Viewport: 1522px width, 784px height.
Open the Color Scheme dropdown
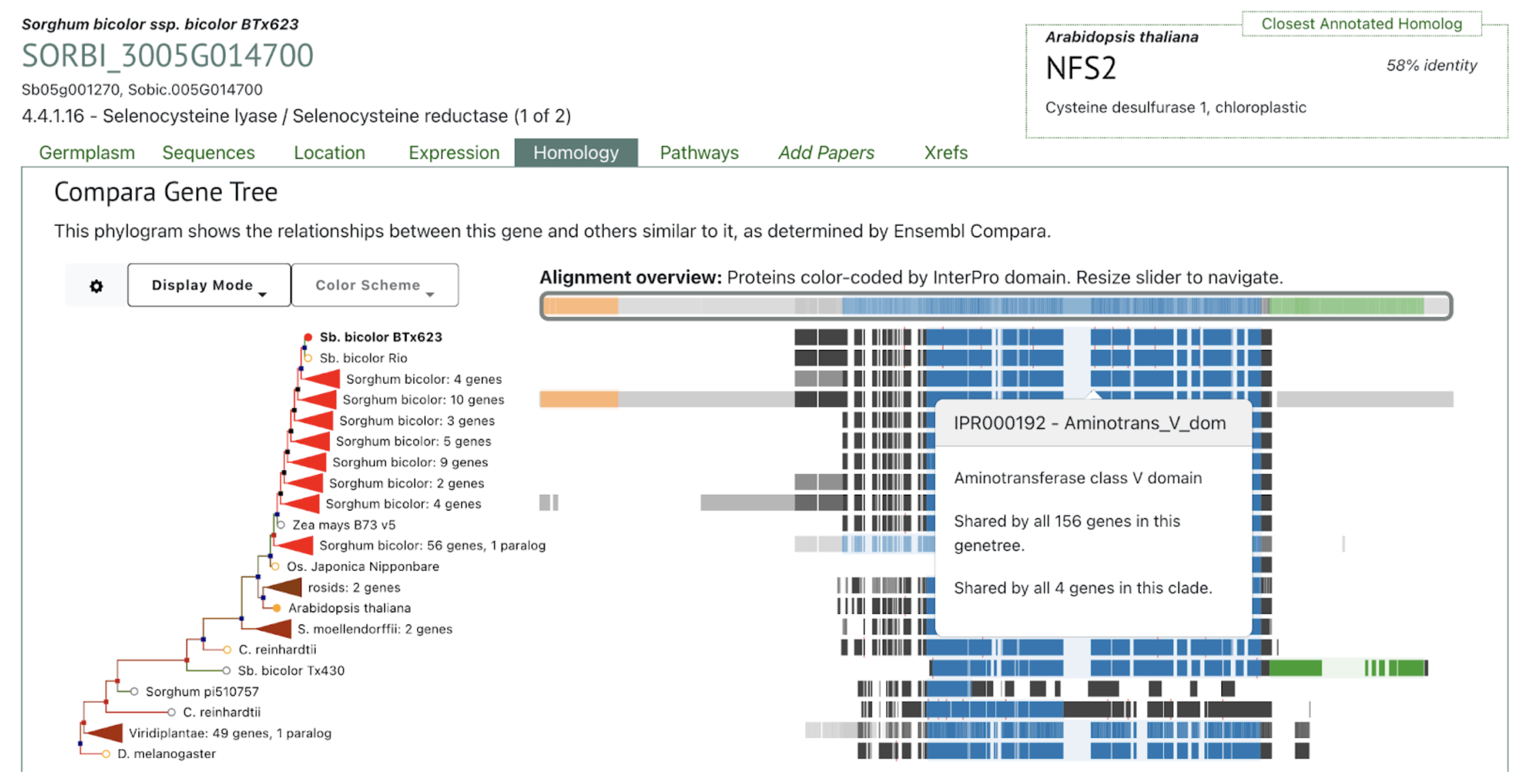point(374,286)
